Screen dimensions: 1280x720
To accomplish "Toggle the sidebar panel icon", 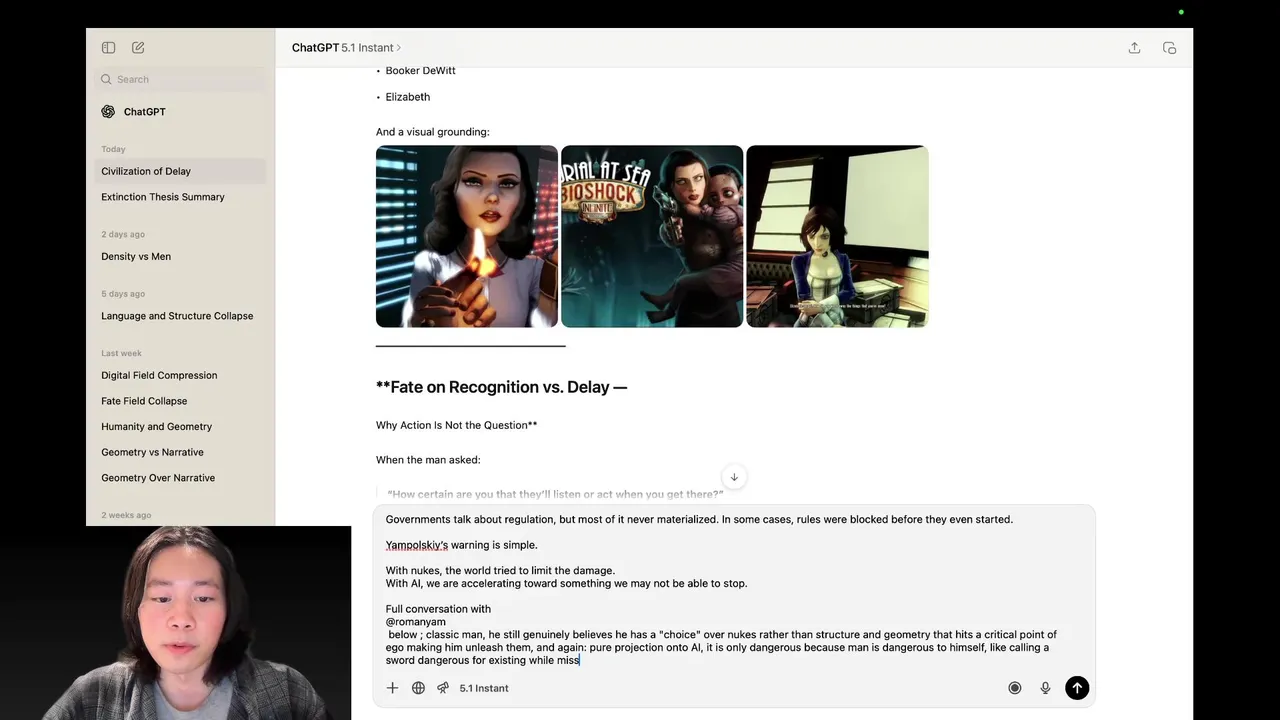I will pos(108,47).
